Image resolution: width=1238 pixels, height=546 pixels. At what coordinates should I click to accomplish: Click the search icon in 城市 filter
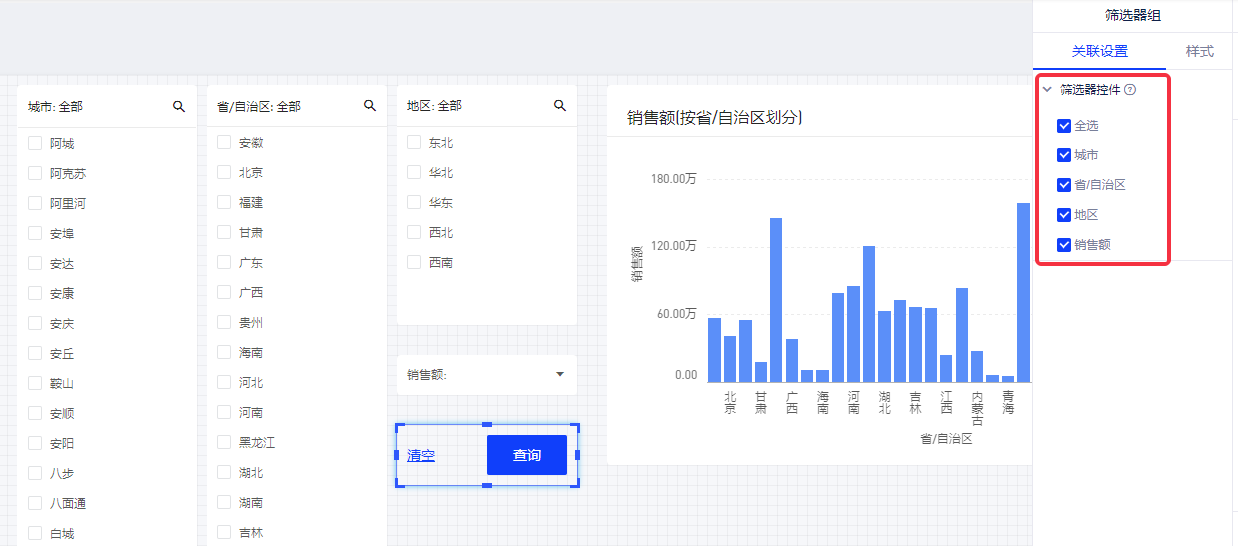point(179,106)
